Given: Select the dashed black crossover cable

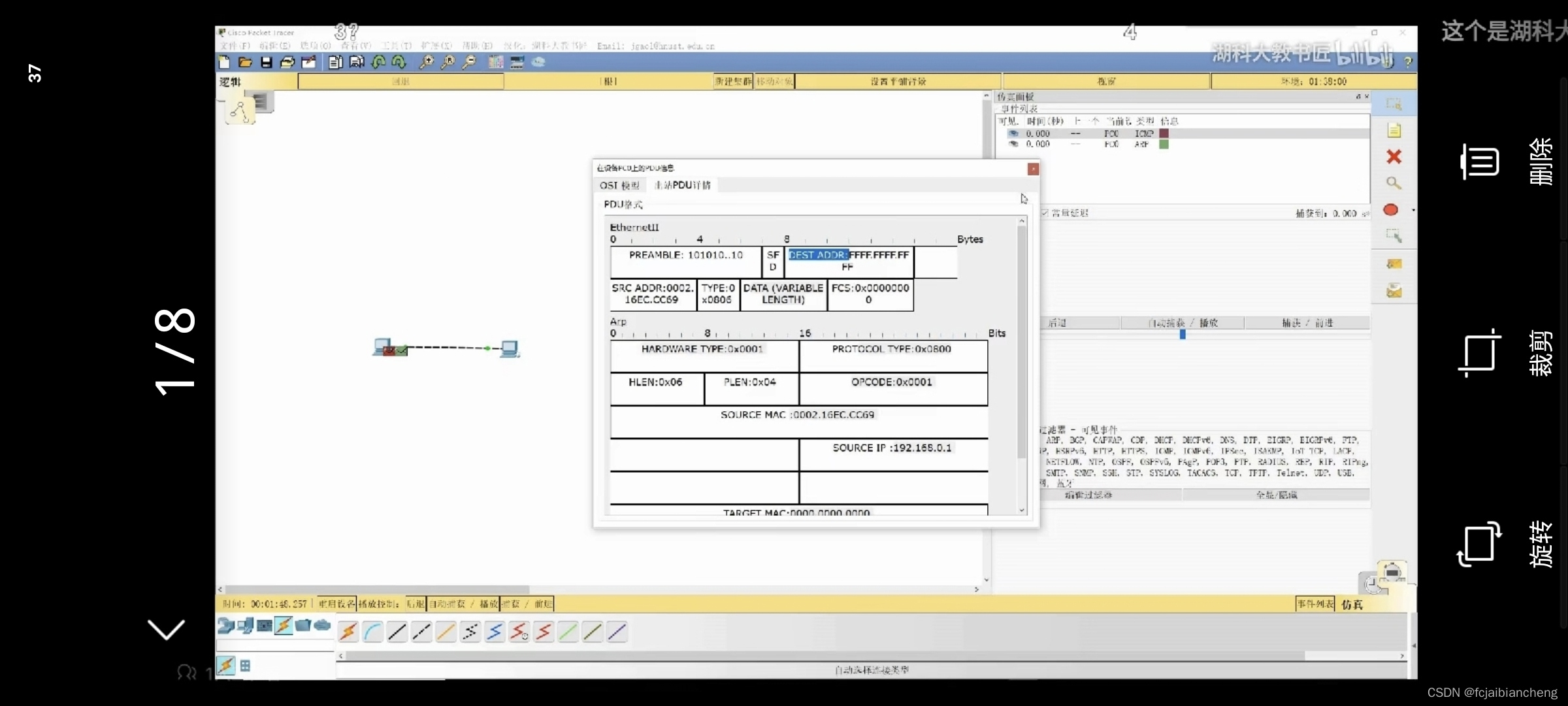Looking at the screenshot, I should coord(421,631).
